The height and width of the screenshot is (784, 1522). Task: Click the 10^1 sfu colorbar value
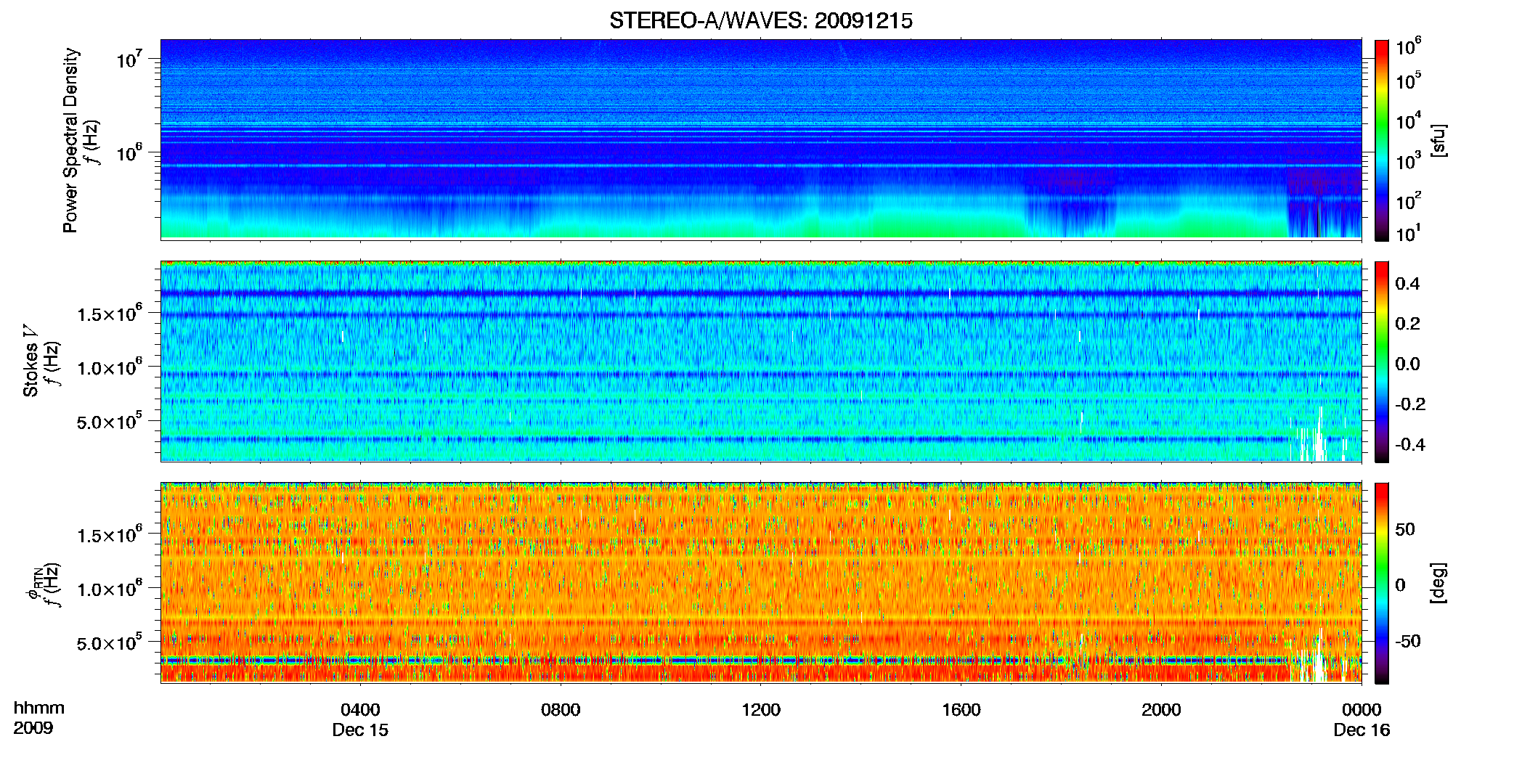click(x=1409, y=234)
